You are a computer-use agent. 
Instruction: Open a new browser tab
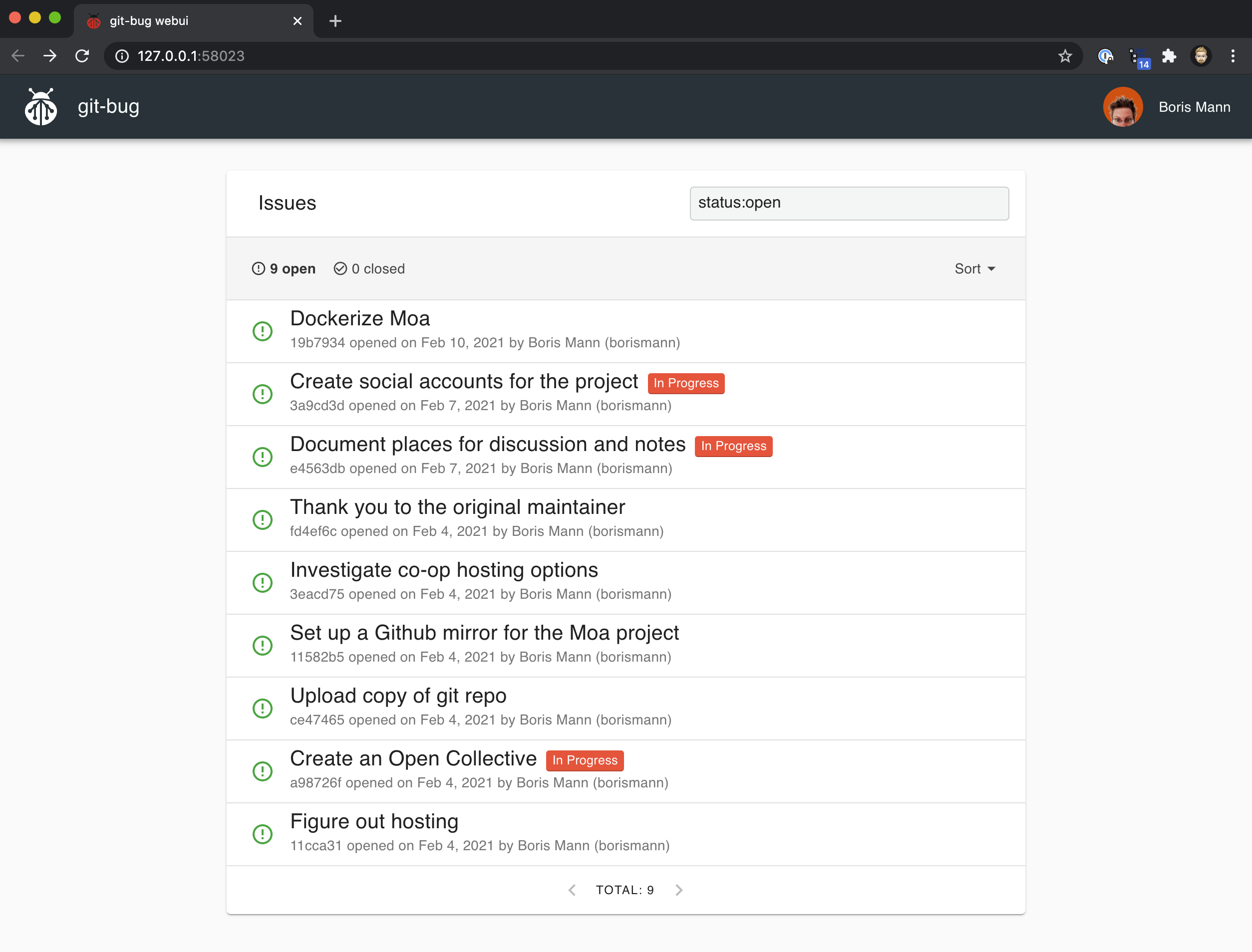pyautogui.click(x=335, y=21)
